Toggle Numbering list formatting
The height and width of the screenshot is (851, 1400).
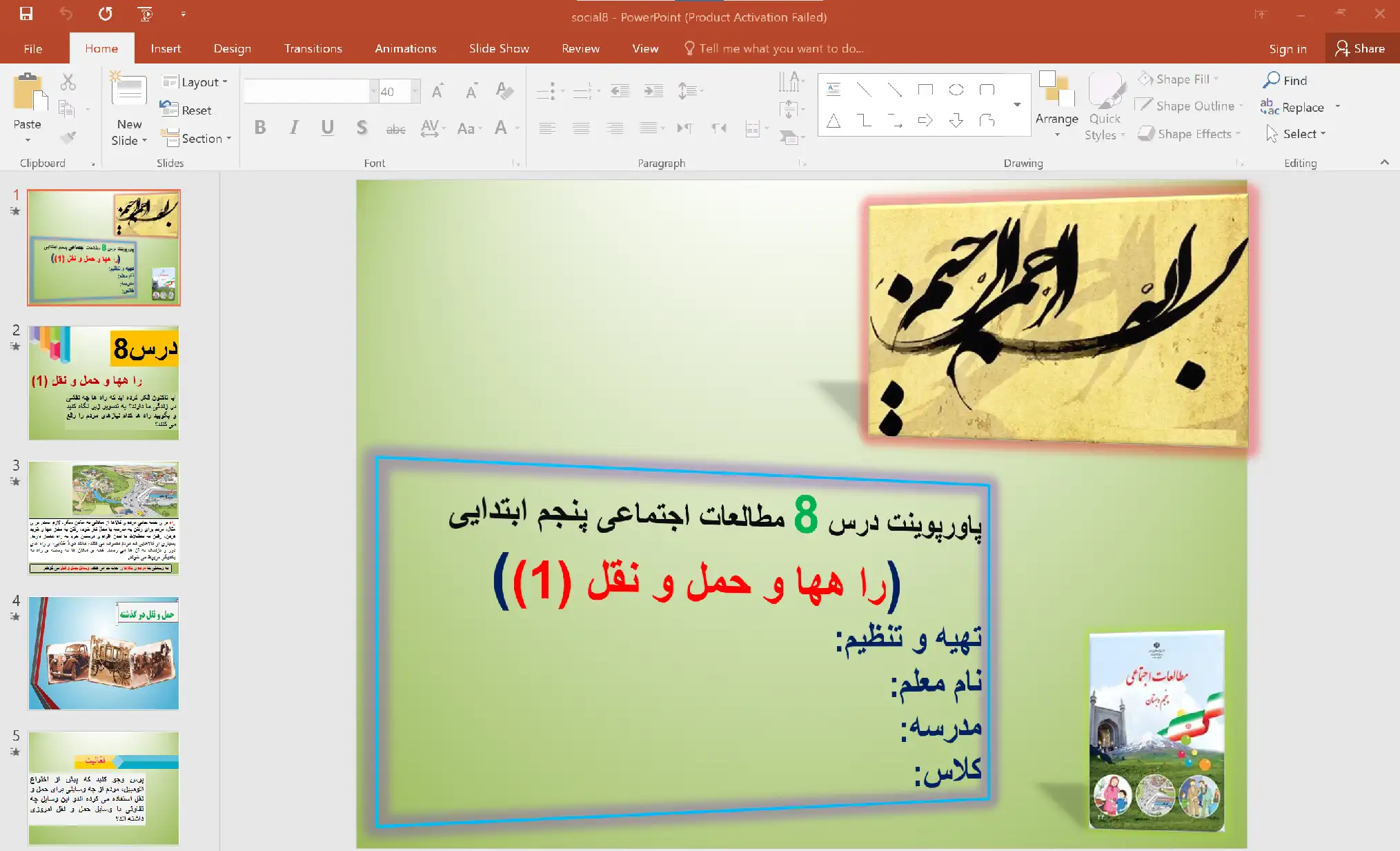click(581, 90)
